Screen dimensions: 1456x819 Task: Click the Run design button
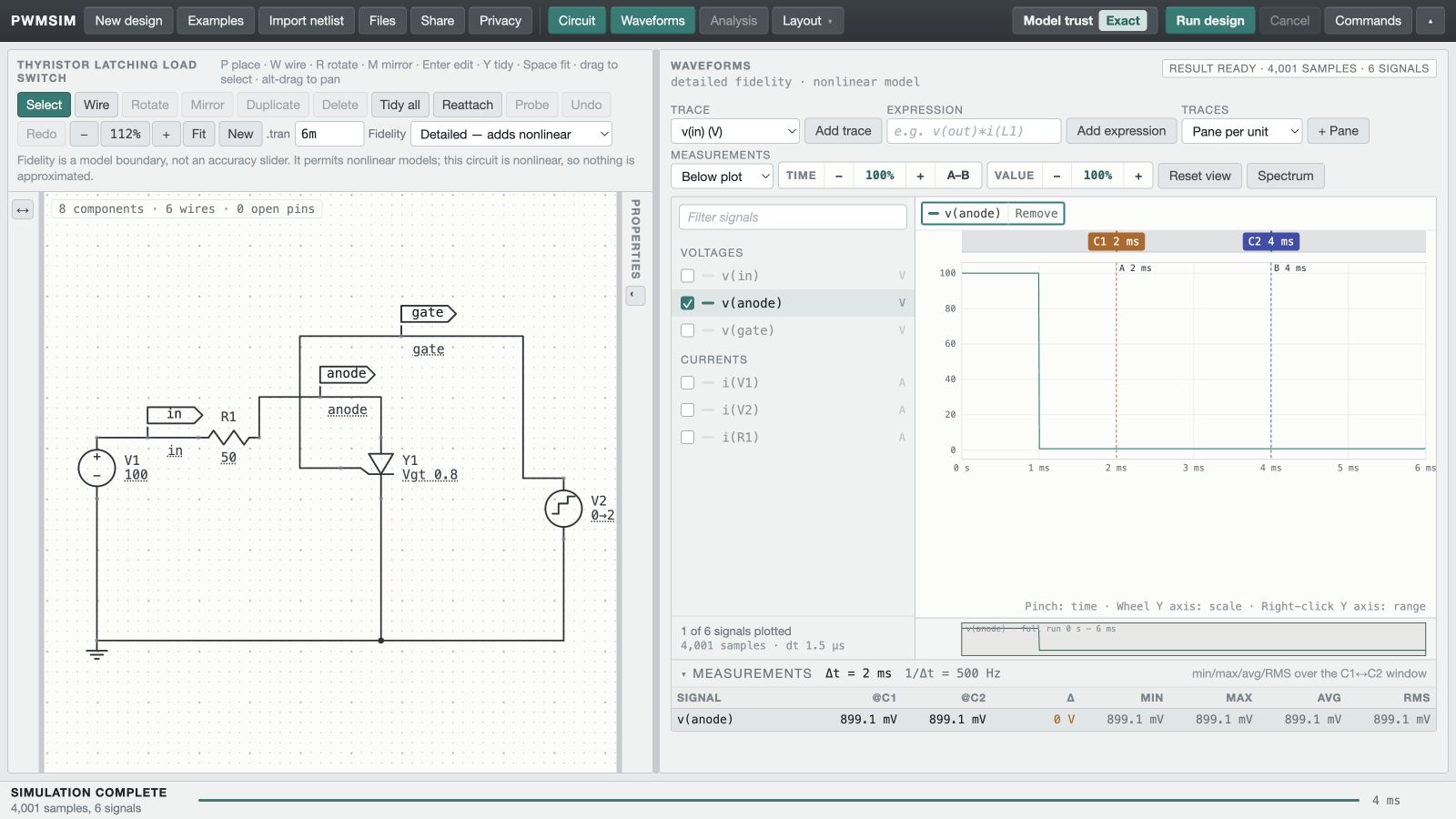point(1210,21)
